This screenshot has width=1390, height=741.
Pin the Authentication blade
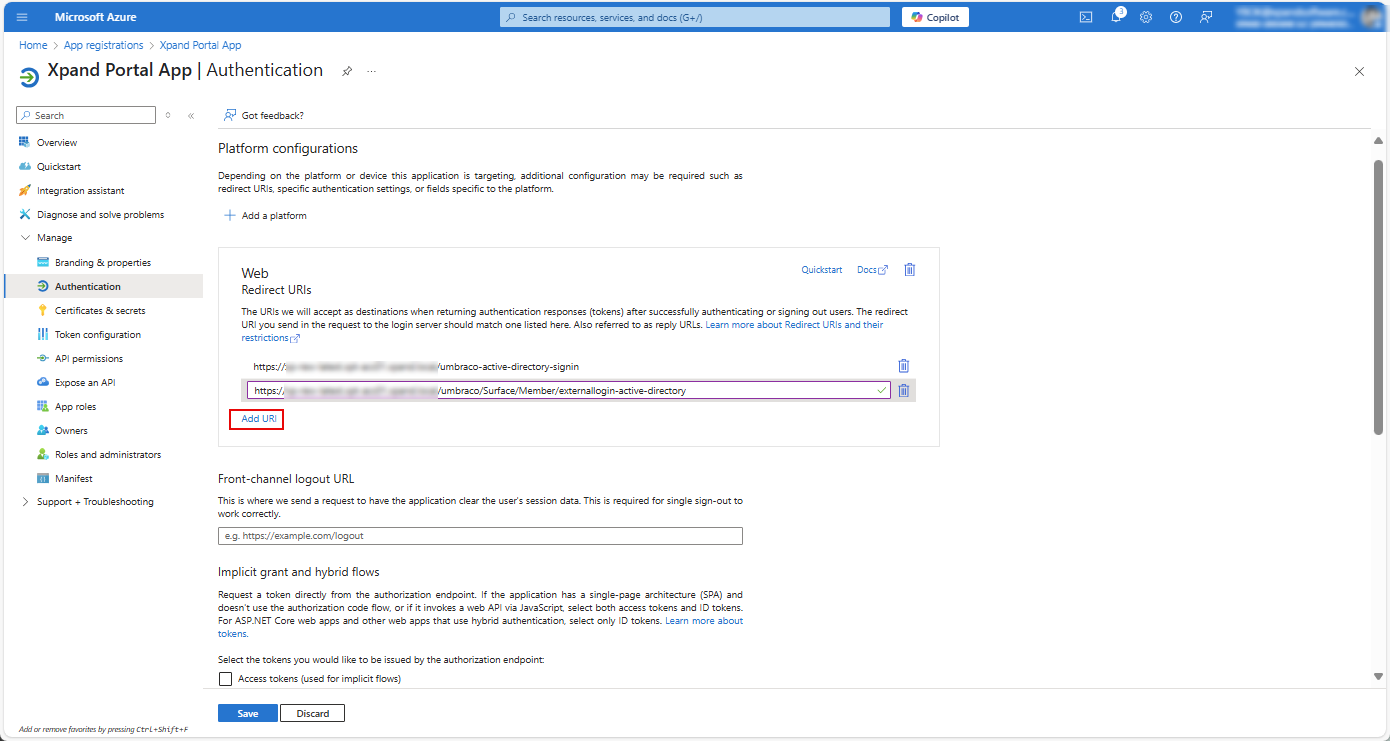point(347,71)
